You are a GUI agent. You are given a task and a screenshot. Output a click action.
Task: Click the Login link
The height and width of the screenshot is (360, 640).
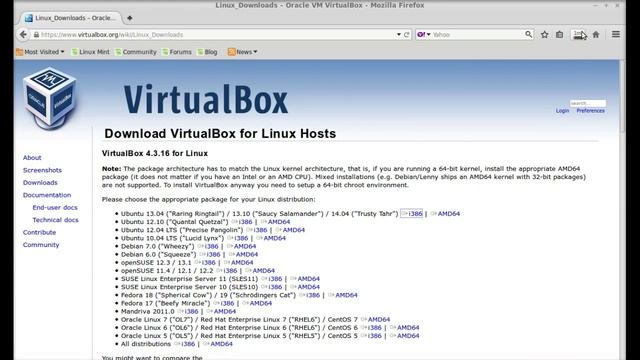[x=562, y=111]
